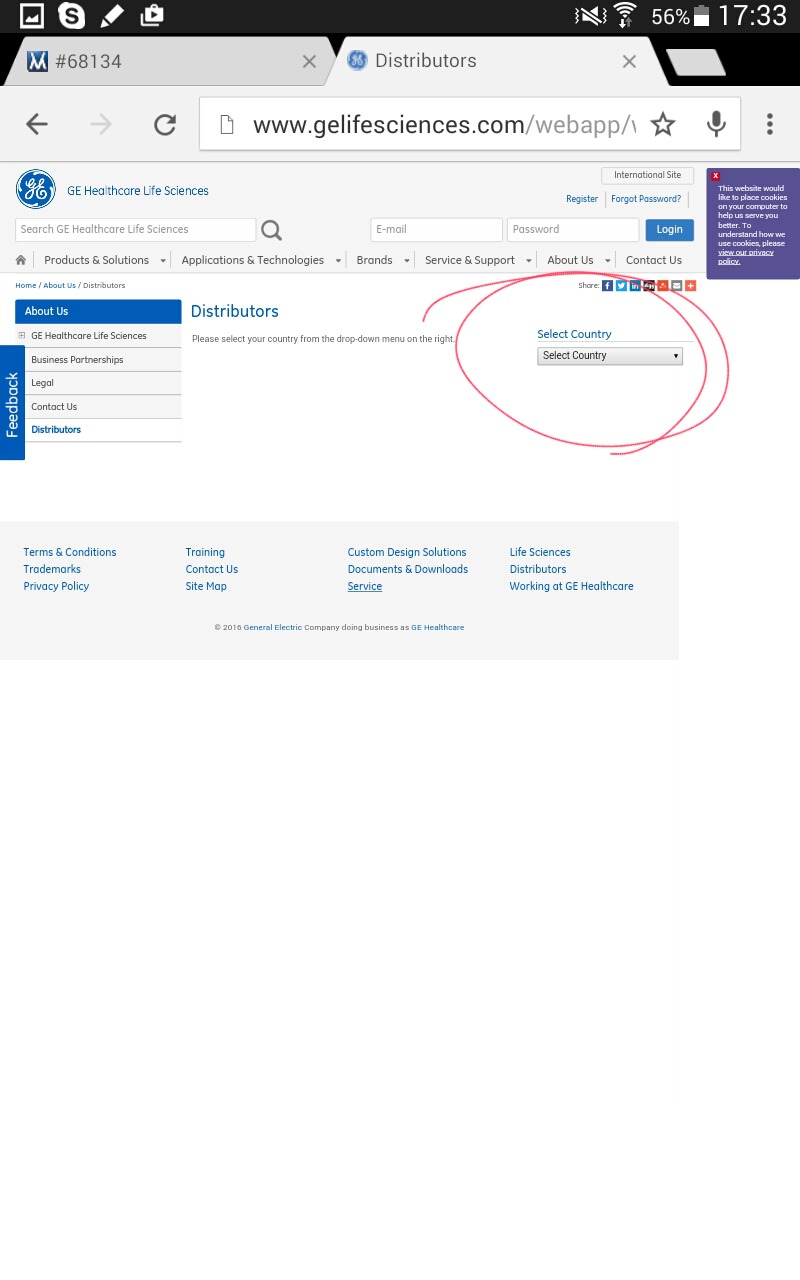This screenshot has height=1280, width=800.
Task: Click the GE logo in the site header
Action: (x=36, y=189)
